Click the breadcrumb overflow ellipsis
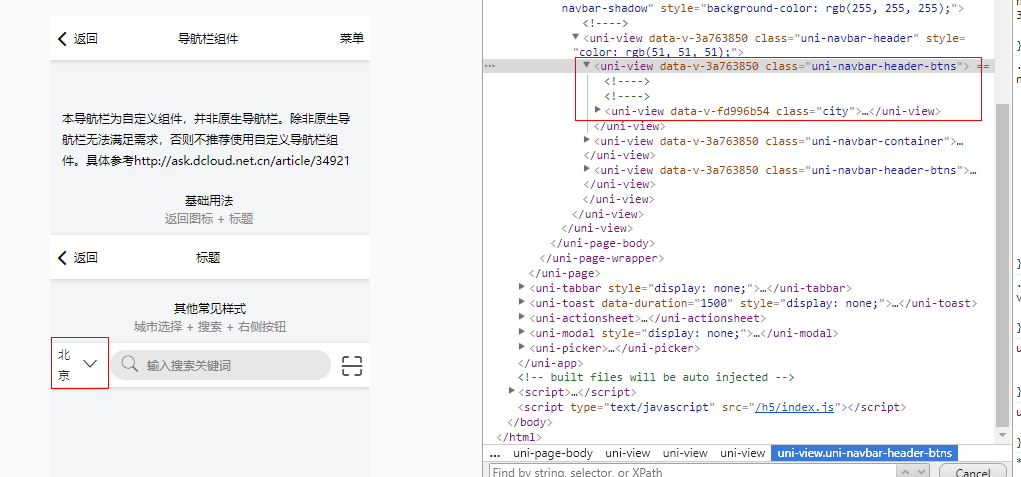The image size is (1021, 477). [x=495, y=453]
